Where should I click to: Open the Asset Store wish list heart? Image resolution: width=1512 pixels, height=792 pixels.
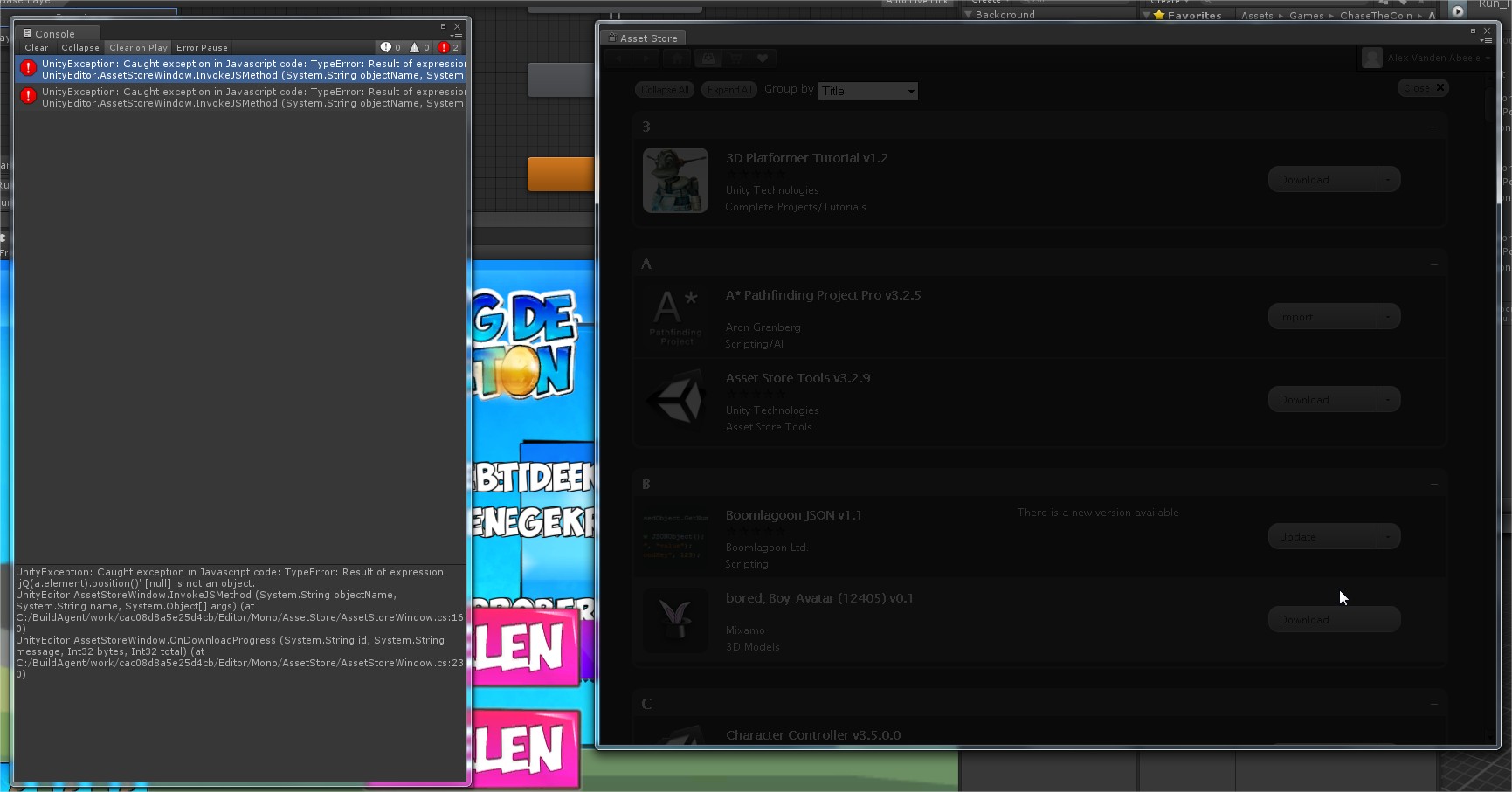click(763, 59)
